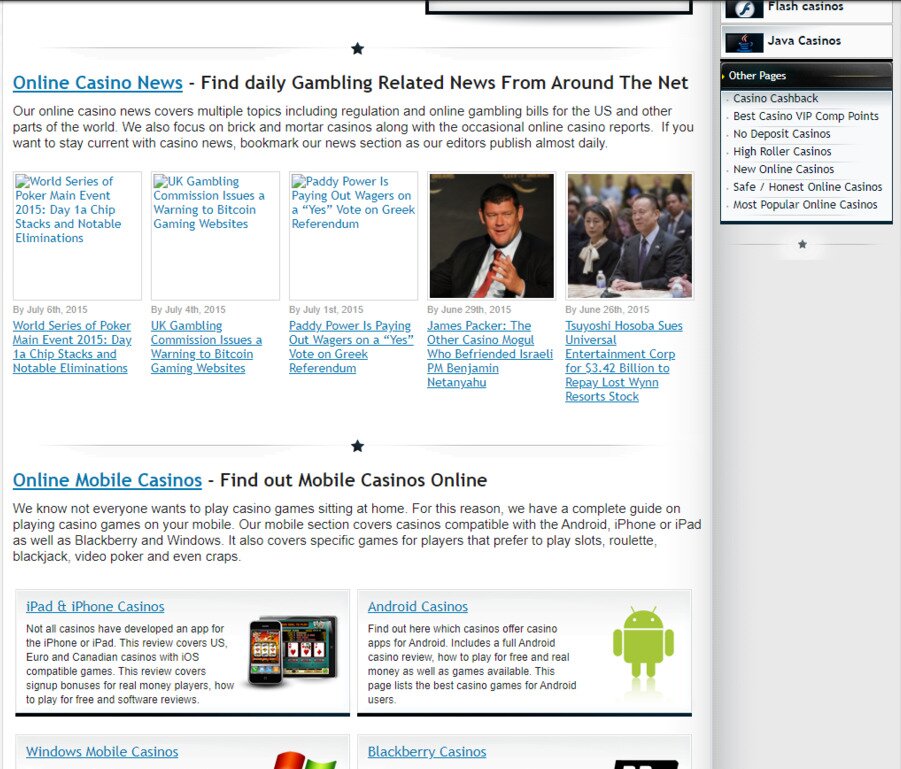
Task: Open James Packer casino mogul article link
Action: click(490, 354)
